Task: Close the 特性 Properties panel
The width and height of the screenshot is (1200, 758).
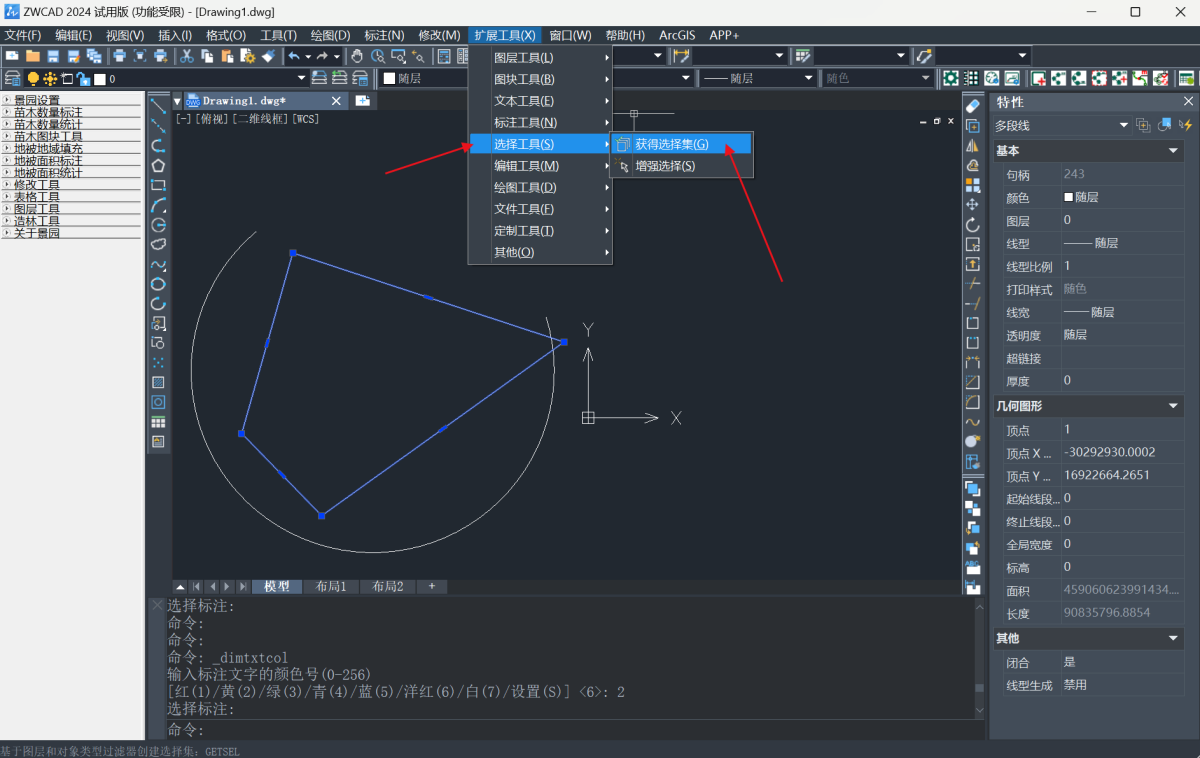Action: click(x=1189, y=102)
